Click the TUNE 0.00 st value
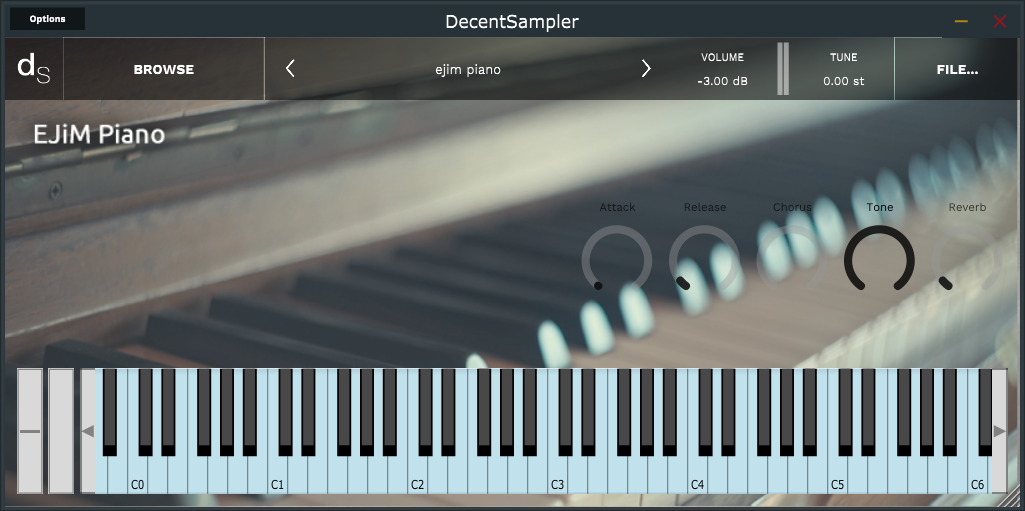Screen dimensions: 1025x511 844,81
